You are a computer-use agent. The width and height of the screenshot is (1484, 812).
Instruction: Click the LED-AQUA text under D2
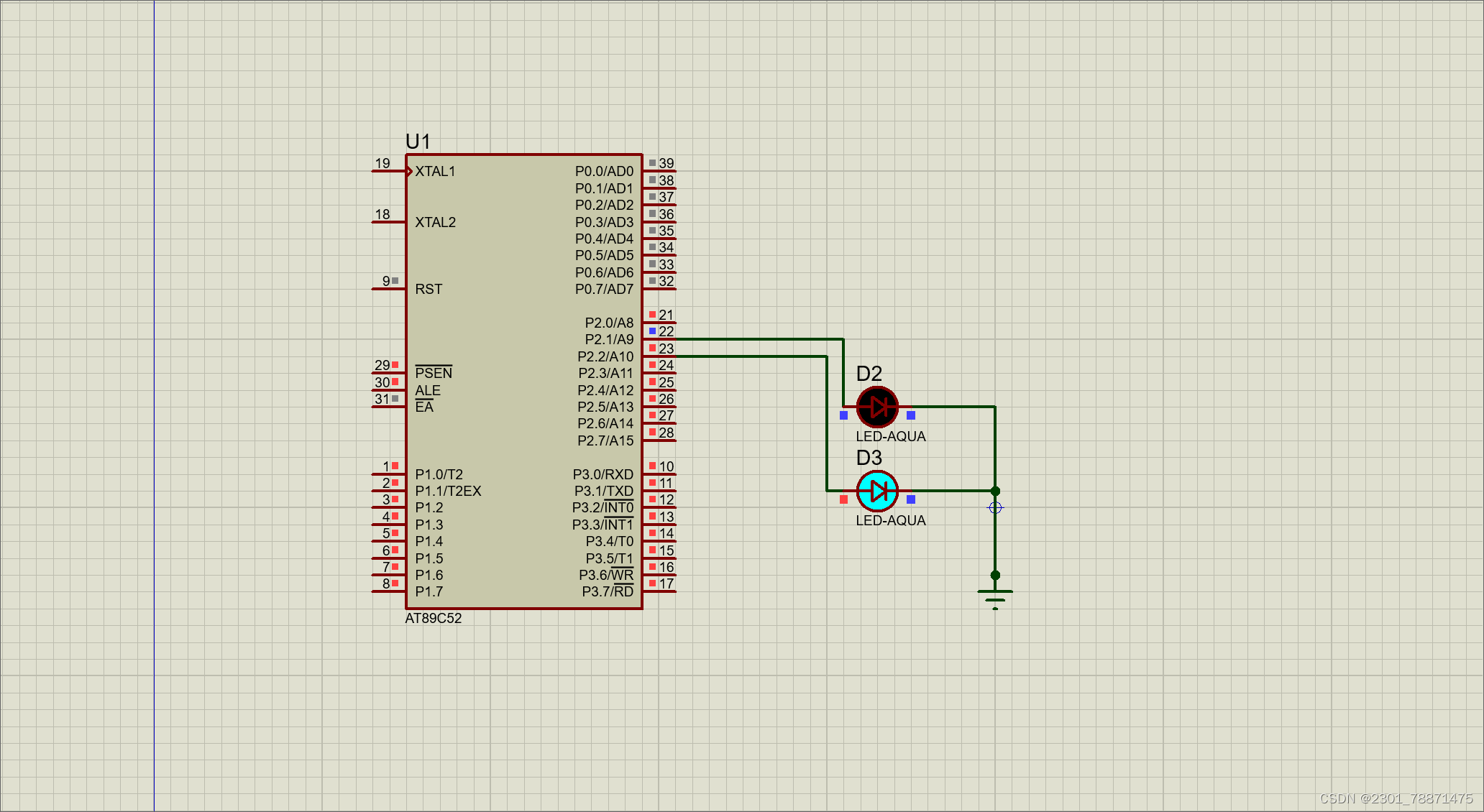tap(890, 436)
